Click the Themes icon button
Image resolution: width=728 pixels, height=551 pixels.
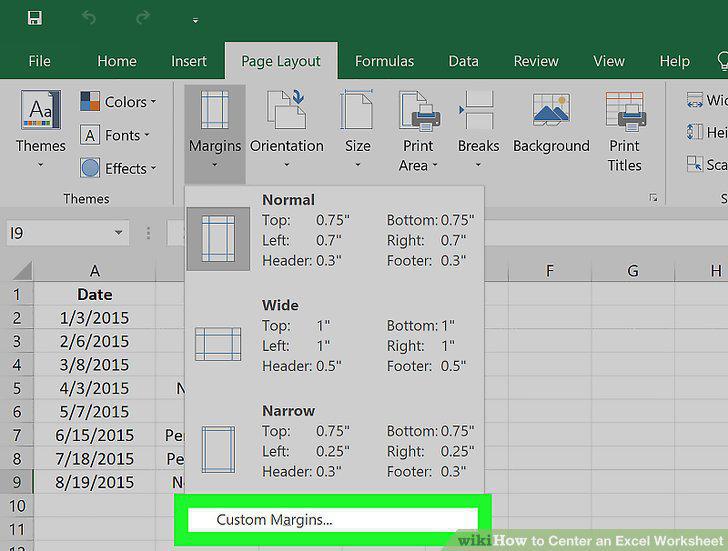(x=40, y=110)
